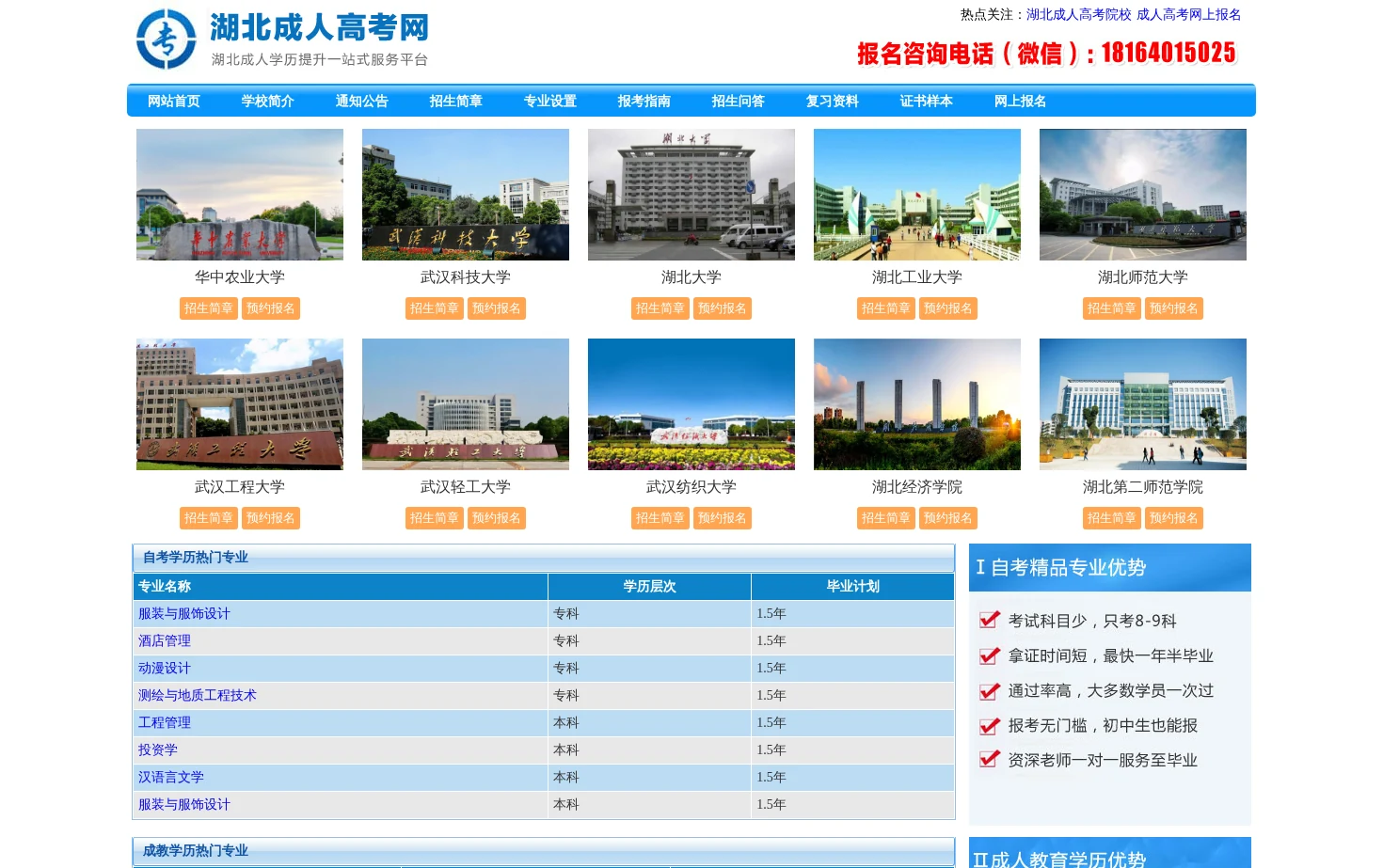Follow the 成人高考网上报名 hot link
The image size is (1383, 868).
click(1189, 14)
